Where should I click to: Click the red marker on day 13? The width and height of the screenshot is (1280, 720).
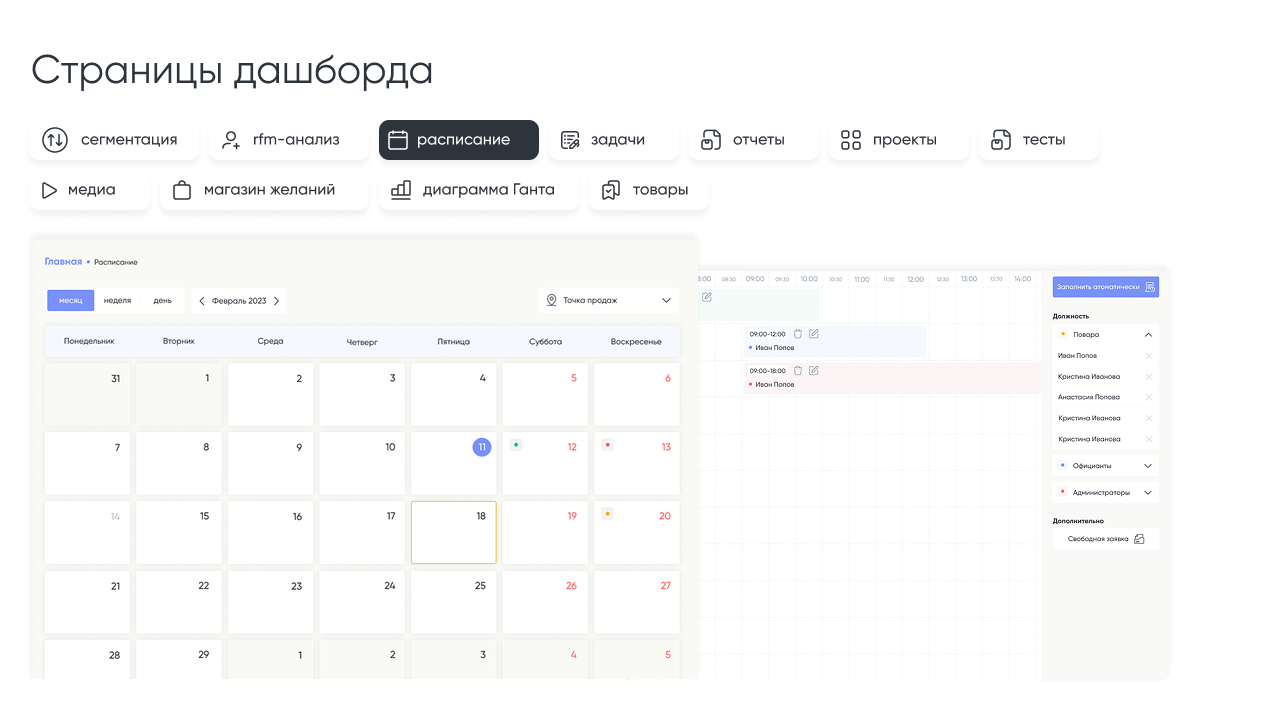pos(607,444)
